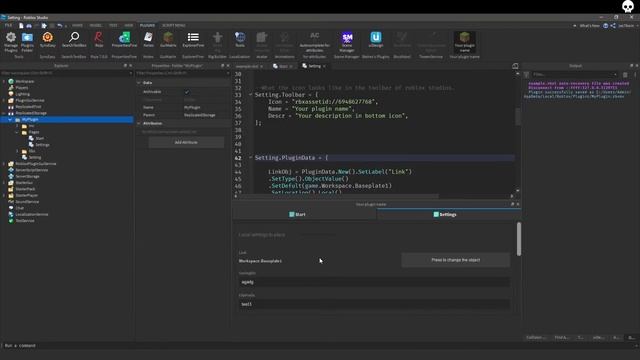Switch to the SCRIPT MENU ribbon tab

pos(173,25)
